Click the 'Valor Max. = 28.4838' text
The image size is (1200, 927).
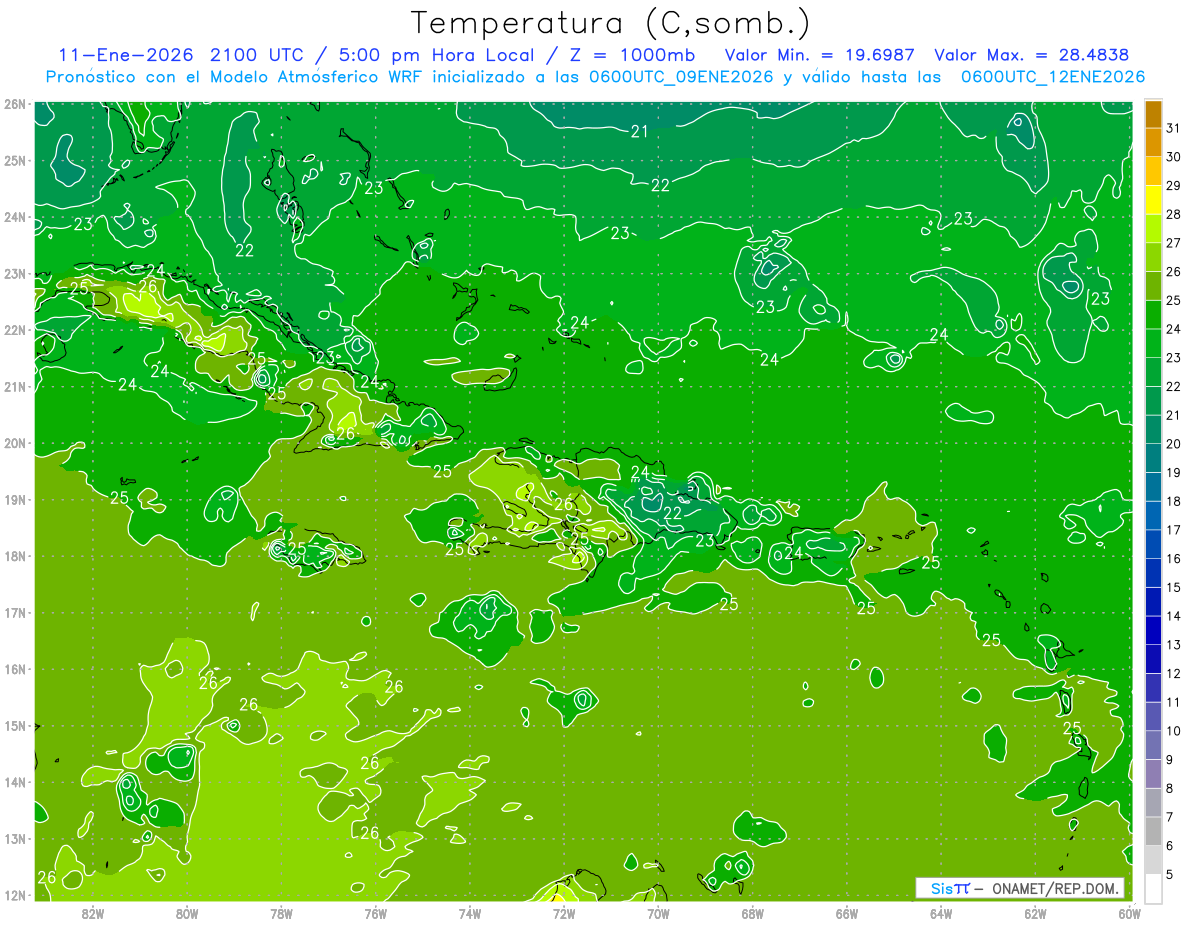click(x=1033, y=55)
